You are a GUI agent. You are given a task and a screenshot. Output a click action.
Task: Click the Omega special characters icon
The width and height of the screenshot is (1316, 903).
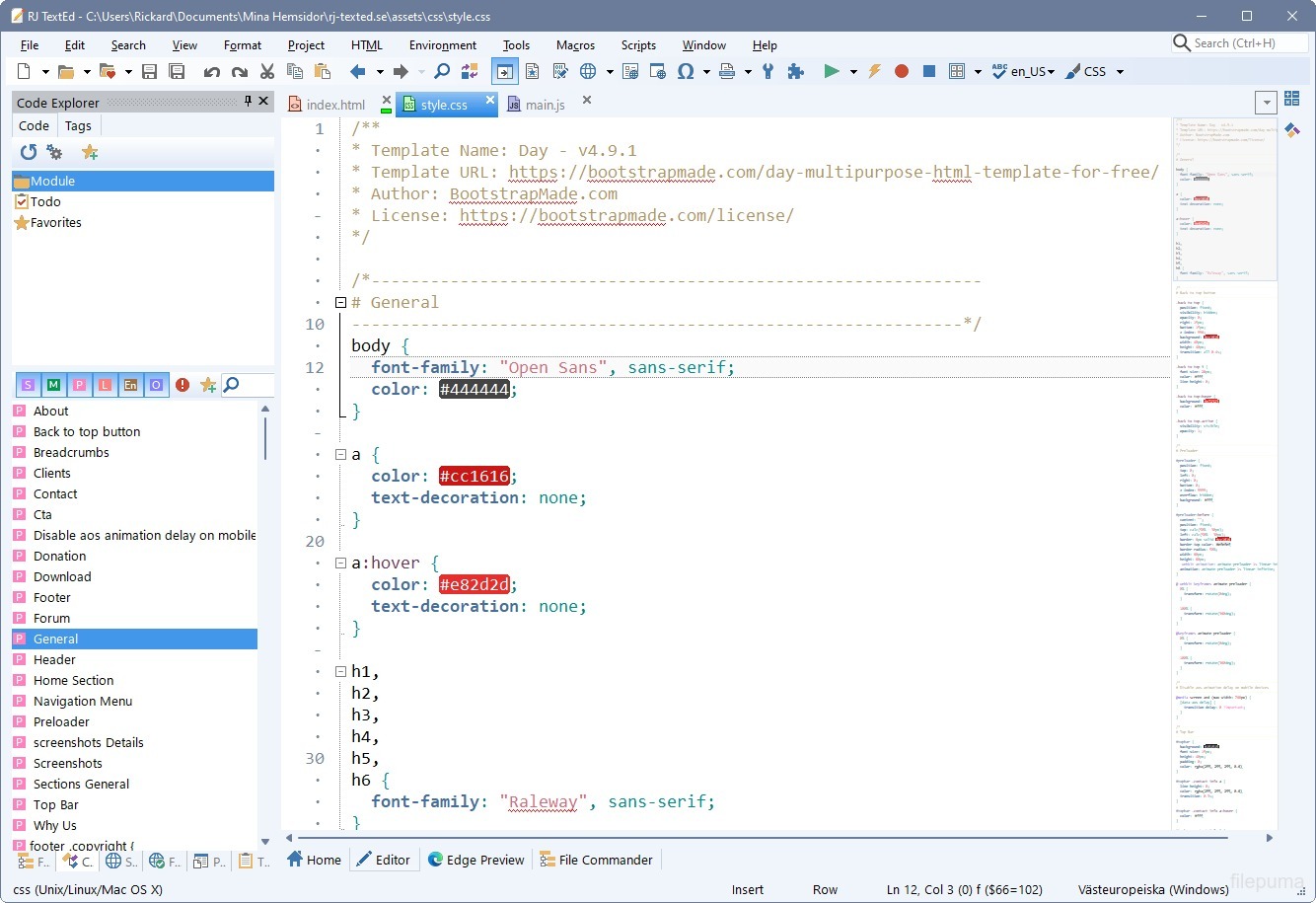coord(686,71)
